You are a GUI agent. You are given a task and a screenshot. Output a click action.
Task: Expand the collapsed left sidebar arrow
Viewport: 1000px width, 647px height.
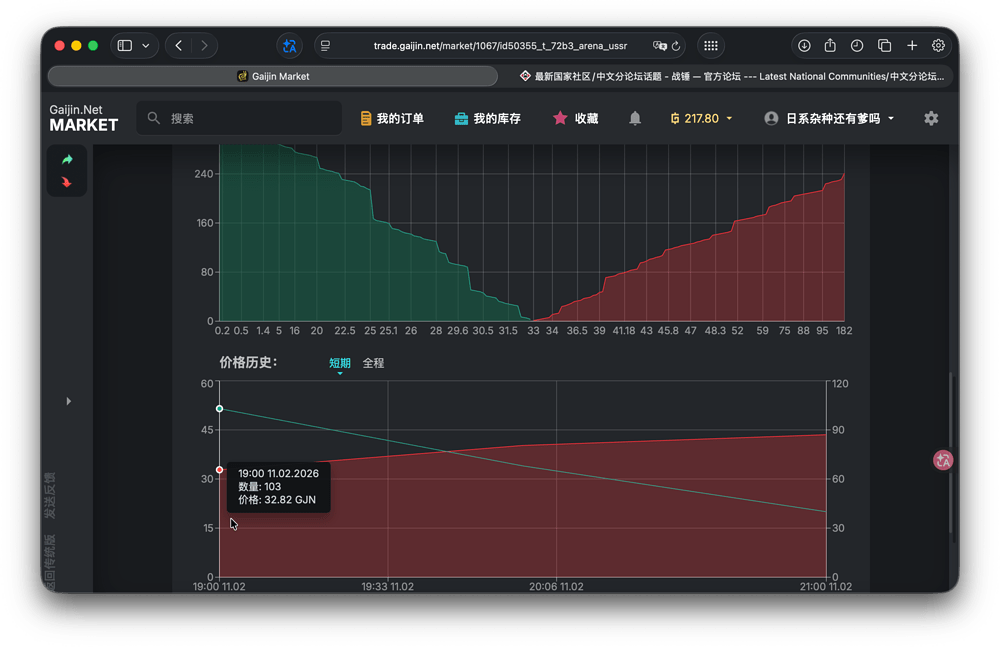[x=69, y=401]
